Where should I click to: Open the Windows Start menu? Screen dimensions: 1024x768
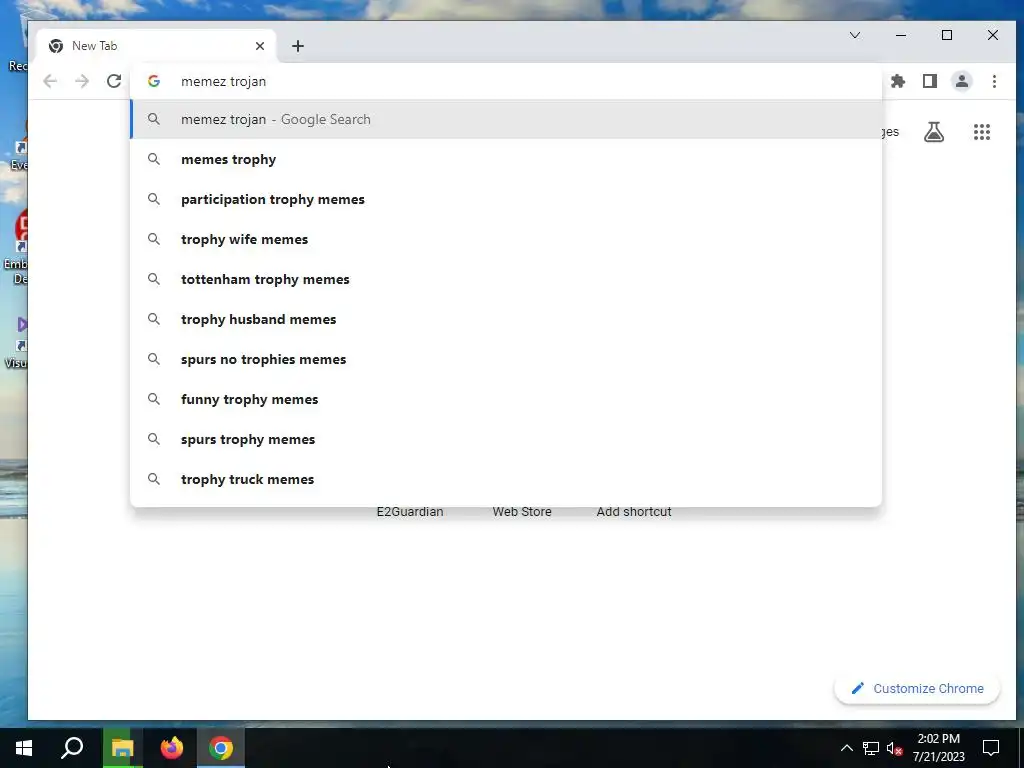coord(24,748)
